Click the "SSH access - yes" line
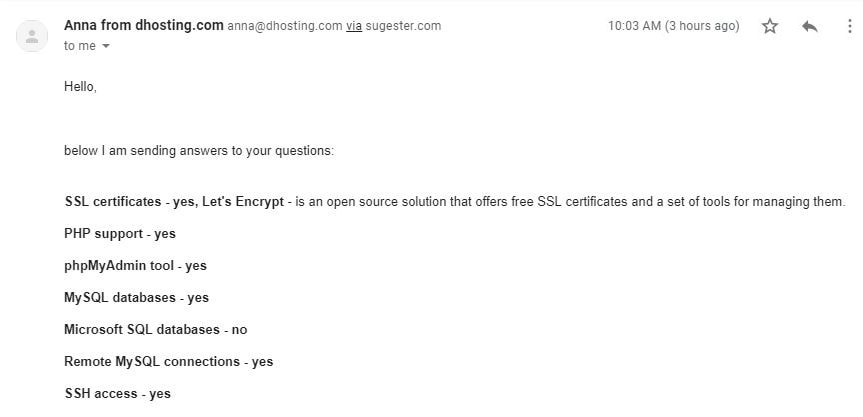Viewport: 863px width, 417px height. tap(118, 393)
